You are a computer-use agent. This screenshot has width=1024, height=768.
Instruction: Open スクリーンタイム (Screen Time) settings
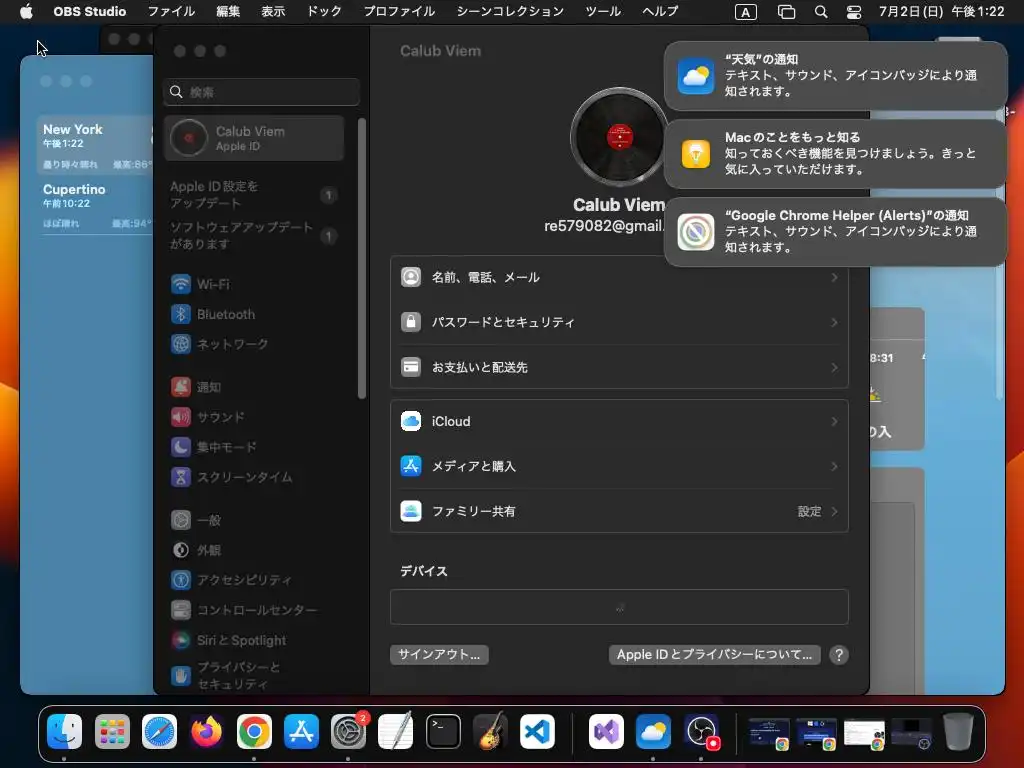coord(231,477)
